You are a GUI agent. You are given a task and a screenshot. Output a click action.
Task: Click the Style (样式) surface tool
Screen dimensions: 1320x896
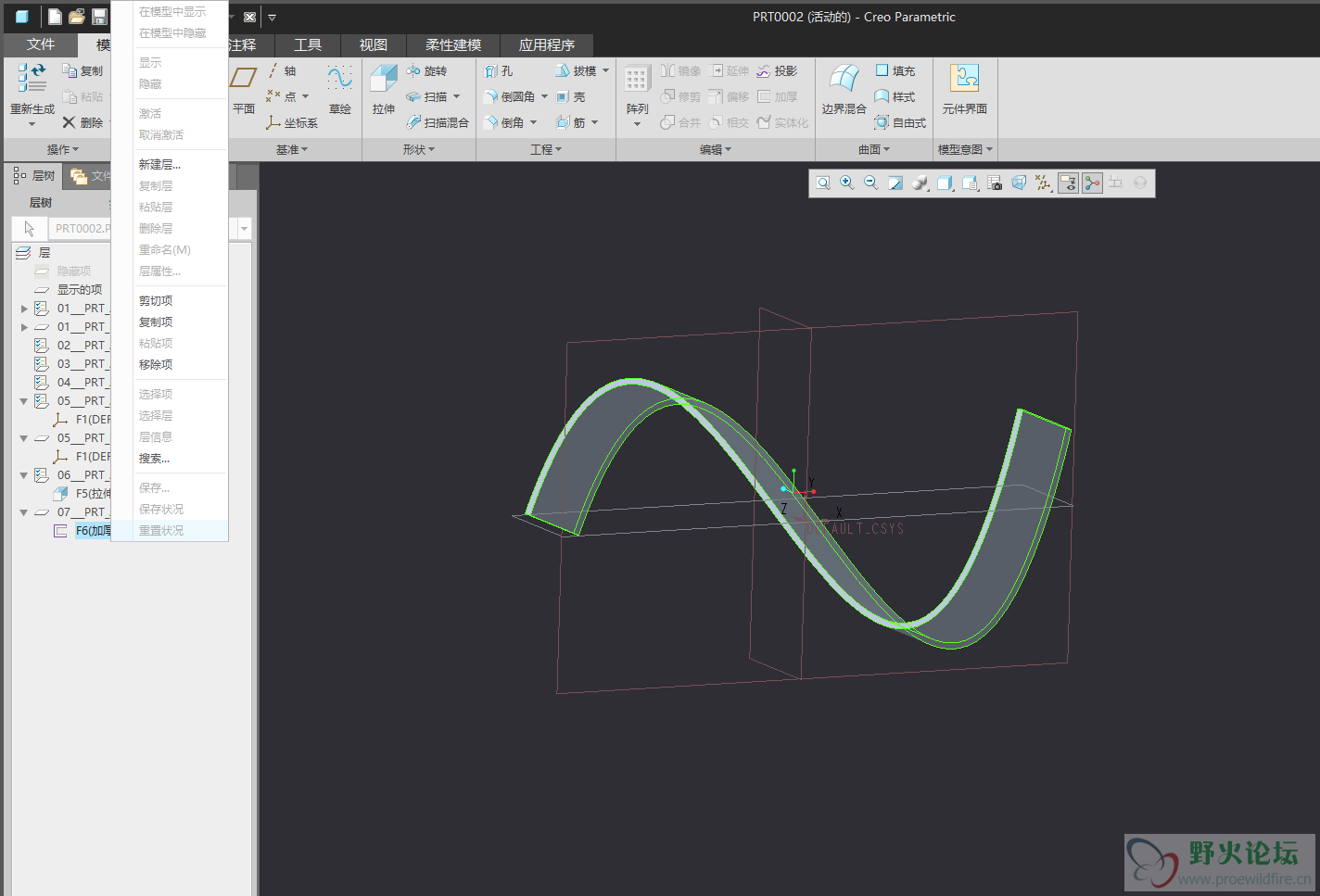[895, 96]
